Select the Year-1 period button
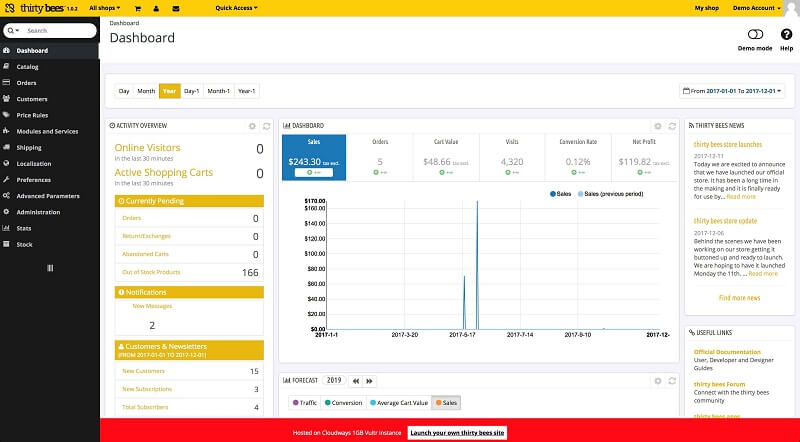 pyautogui.click(x=246, y=91)
